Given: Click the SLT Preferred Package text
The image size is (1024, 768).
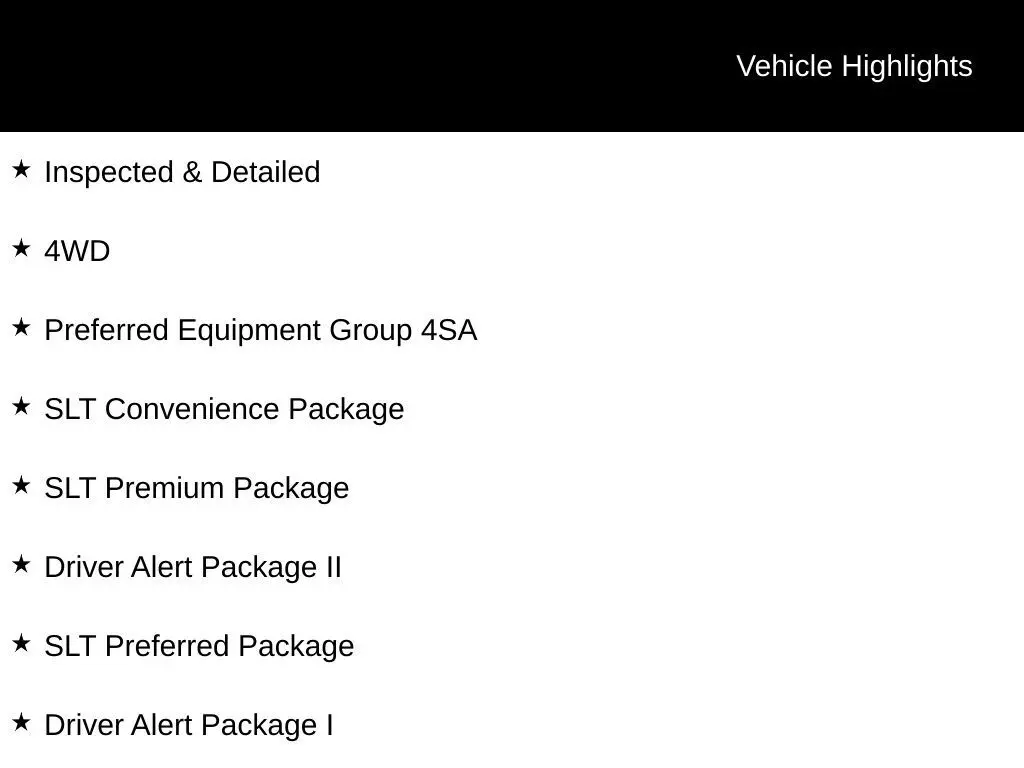Looking at the screenshot, I should pos(199,647).
